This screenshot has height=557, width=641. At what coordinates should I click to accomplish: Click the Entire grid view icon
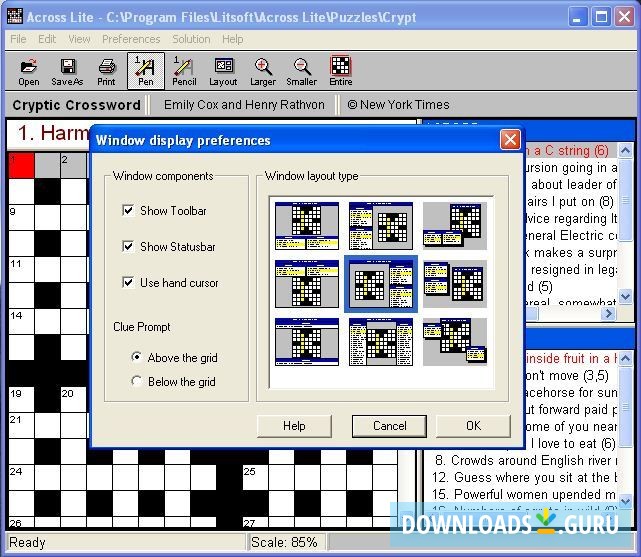[x=341, y=71]
